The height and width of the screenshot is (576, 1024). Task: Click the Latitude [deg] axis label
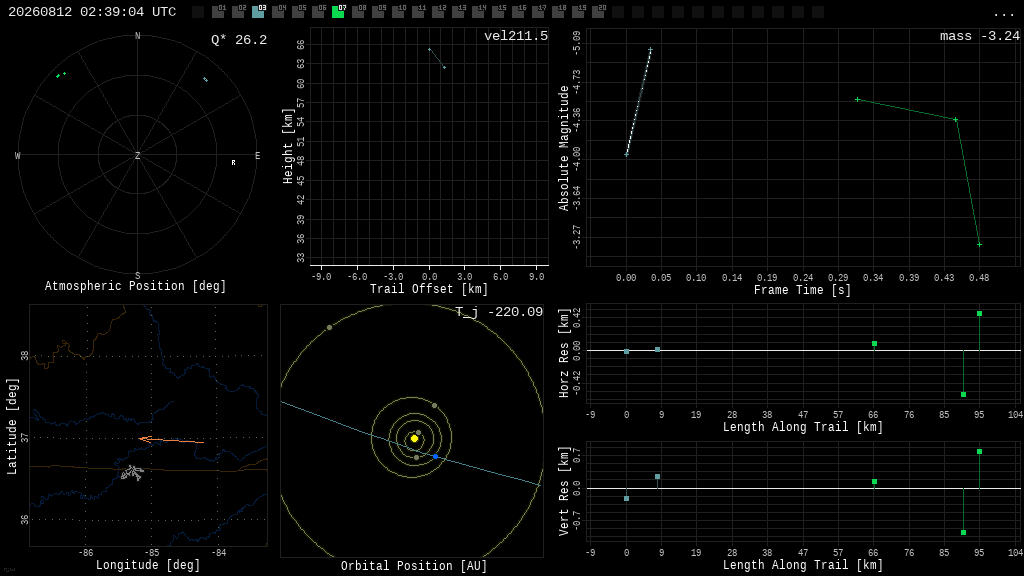[x=12, y=426]
